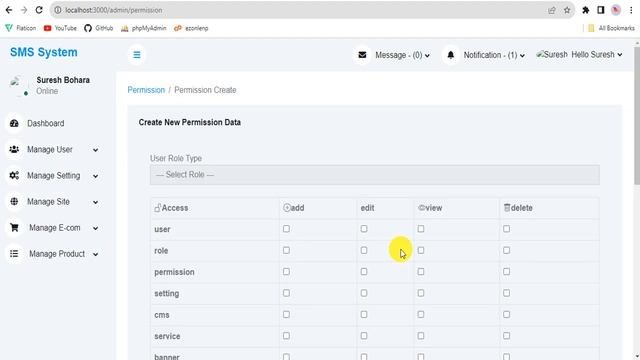Click the Manage Product list icon

[x=14, y=254]
